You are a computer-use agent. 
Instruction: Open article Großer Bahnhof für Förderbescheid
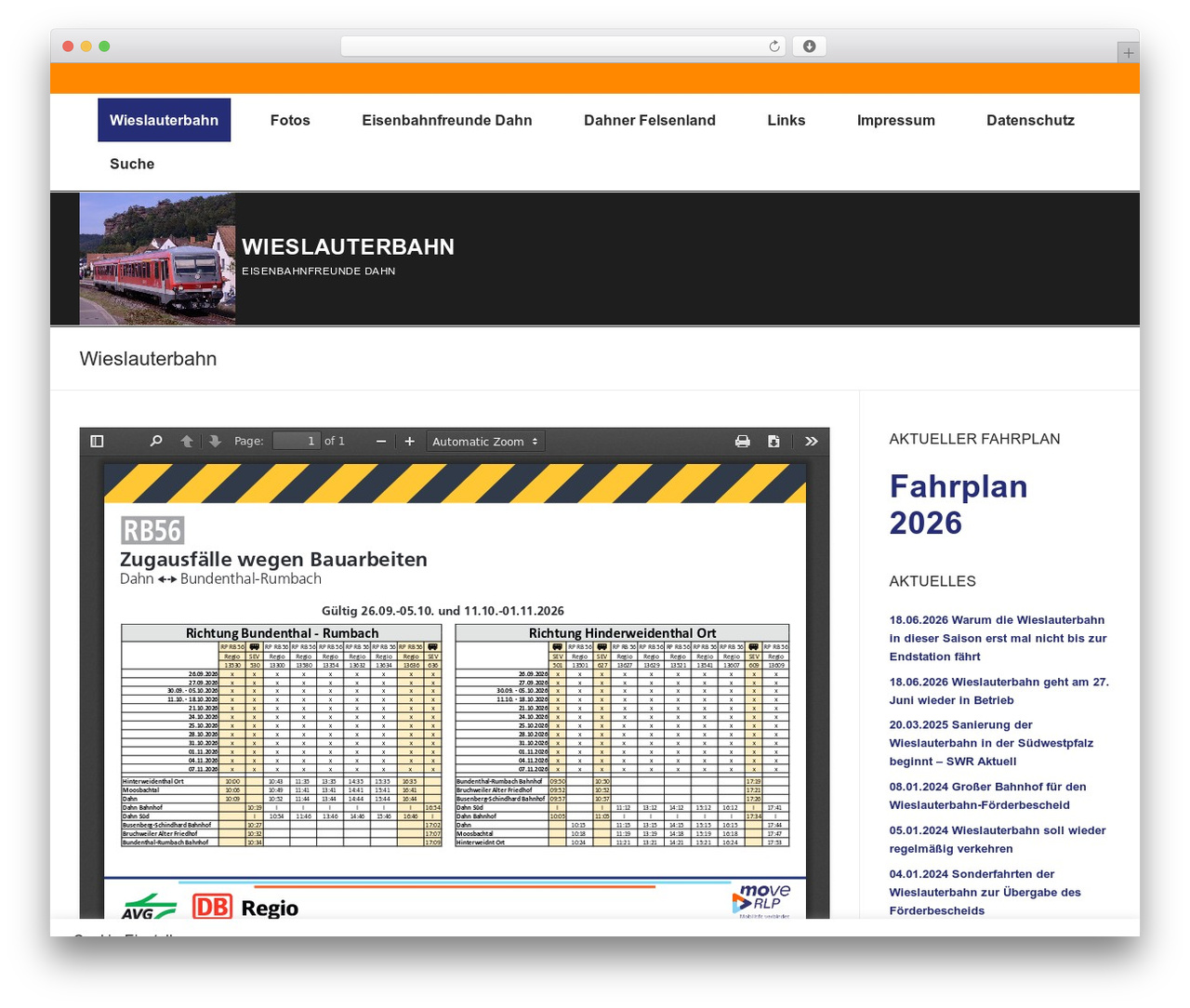(x=987, y=796)
